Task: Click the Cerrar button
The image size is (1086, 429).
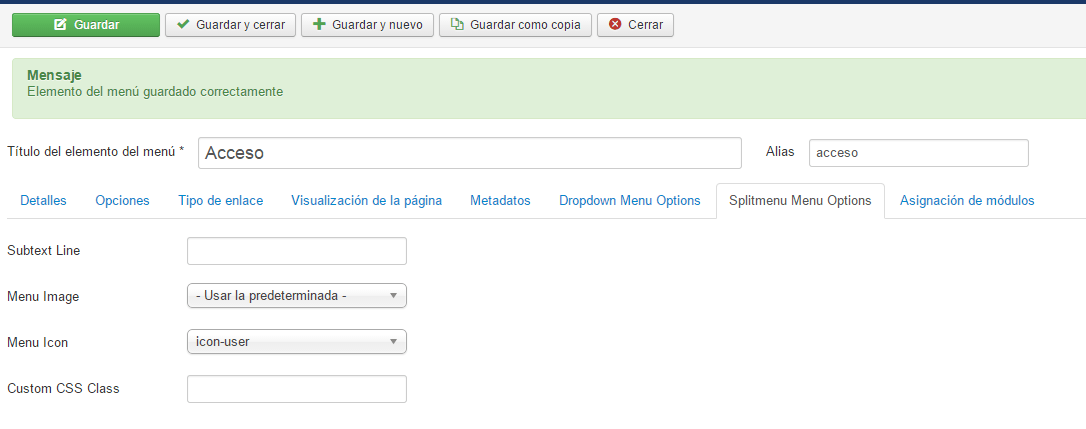Action: (x=635, y=25)
